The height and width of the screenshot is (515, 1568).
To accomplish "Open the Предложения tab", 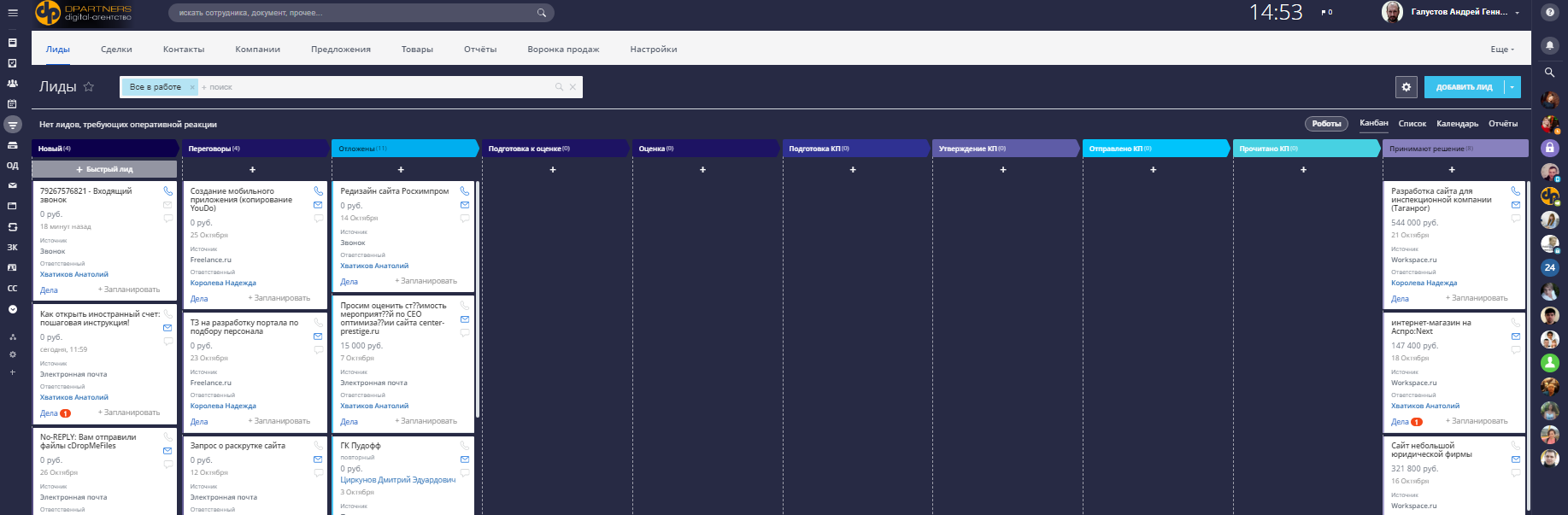I will coord(341,50).
